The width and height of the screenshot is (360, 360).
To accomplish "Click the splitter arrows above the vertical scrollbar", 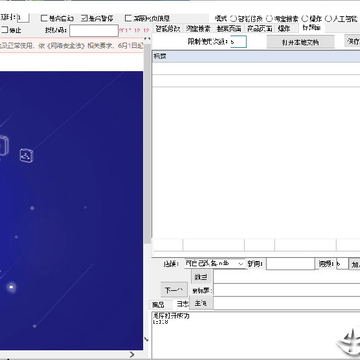I will pos(147,39).
